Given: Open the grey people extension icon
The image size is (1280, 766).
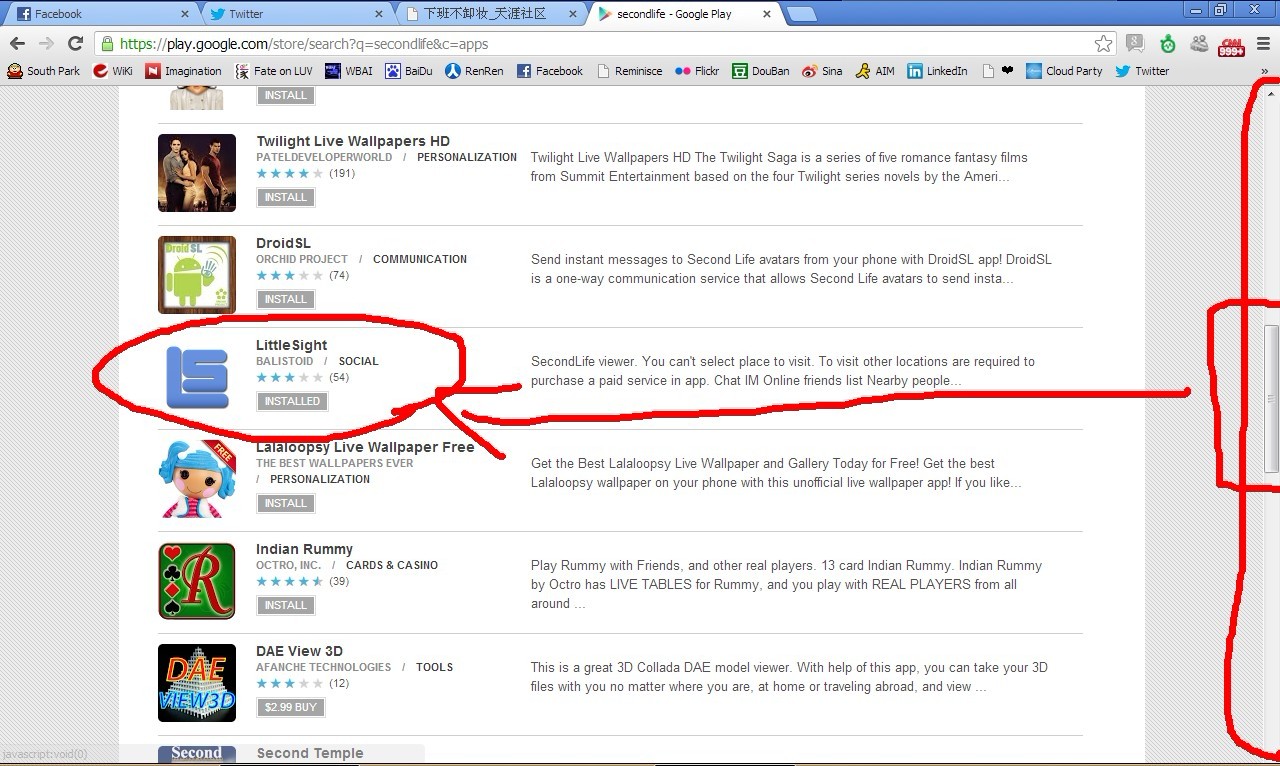Looking at the screenshot, I should coord(1199,44).
